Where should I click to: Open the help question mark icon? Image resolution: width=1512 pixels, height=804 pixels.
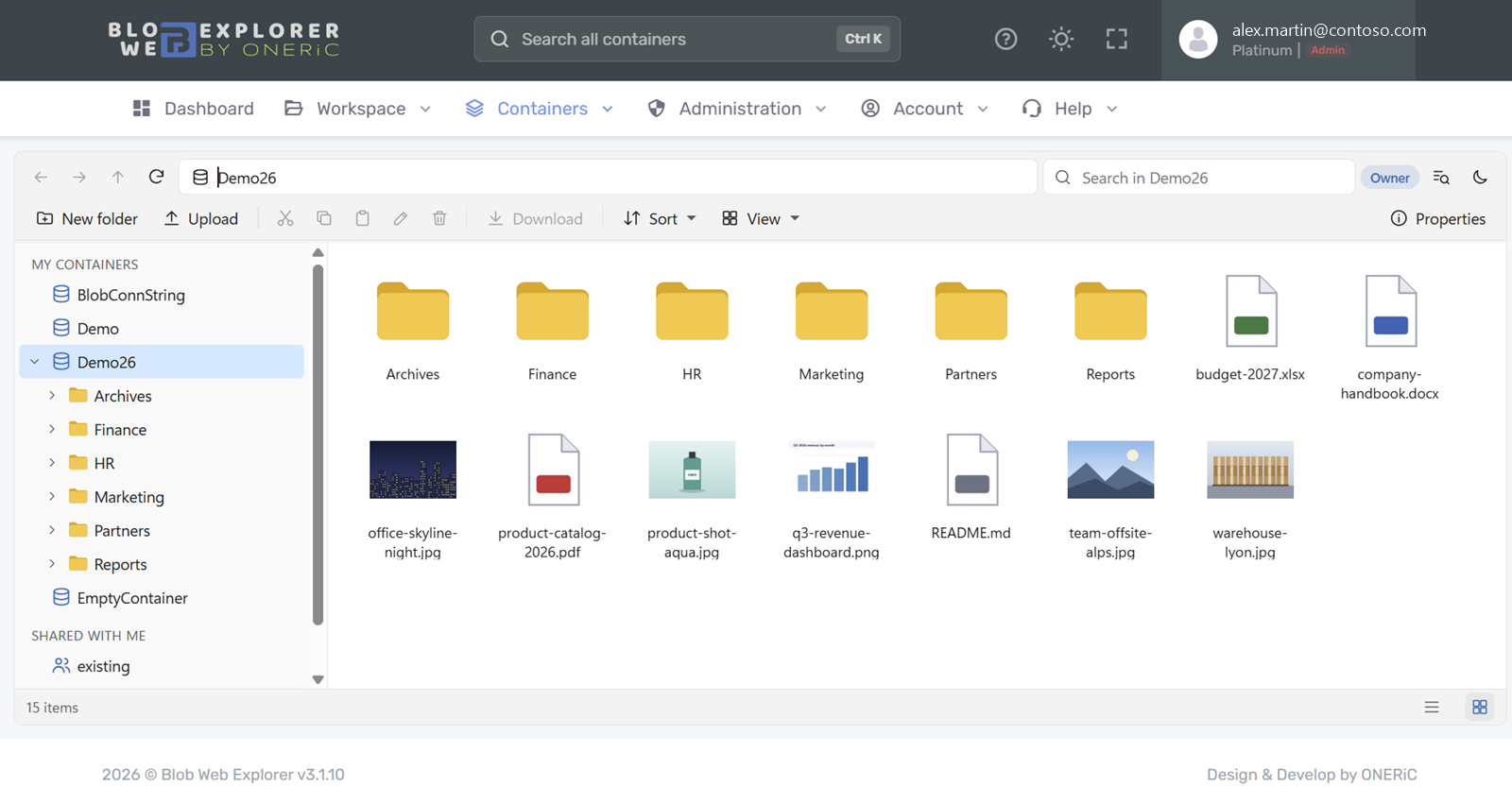tap(1005, 39)
